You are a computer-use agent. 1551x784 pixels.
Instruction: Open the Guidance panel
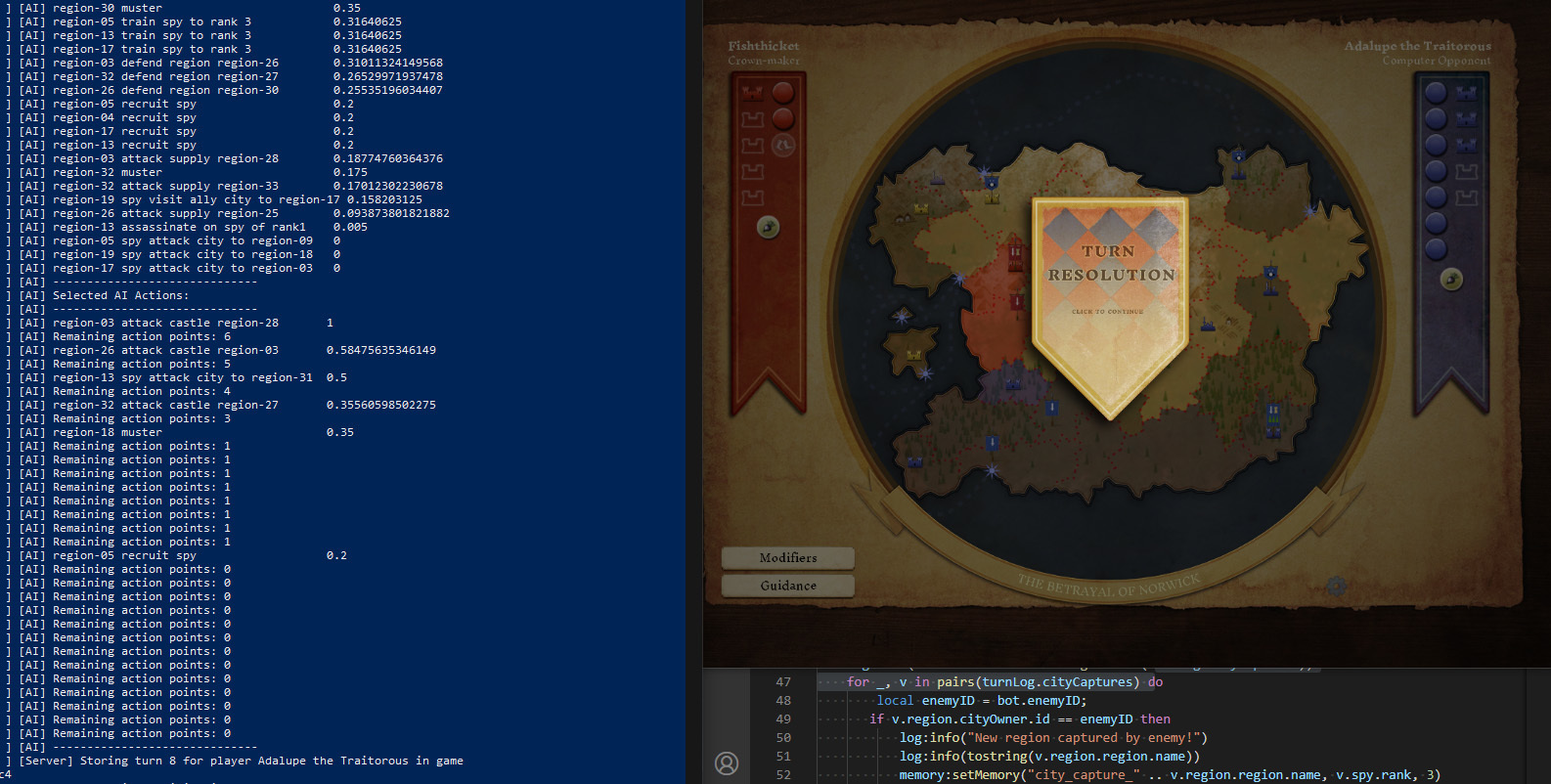pyautogui.click(x=788, y=586)
